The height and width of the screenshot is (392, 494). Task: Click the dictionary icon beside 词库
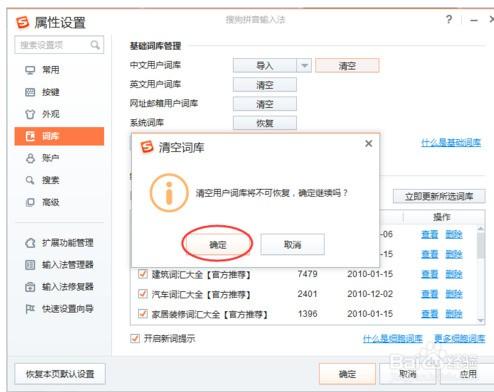pyautogui.click(x=30, y=136)
